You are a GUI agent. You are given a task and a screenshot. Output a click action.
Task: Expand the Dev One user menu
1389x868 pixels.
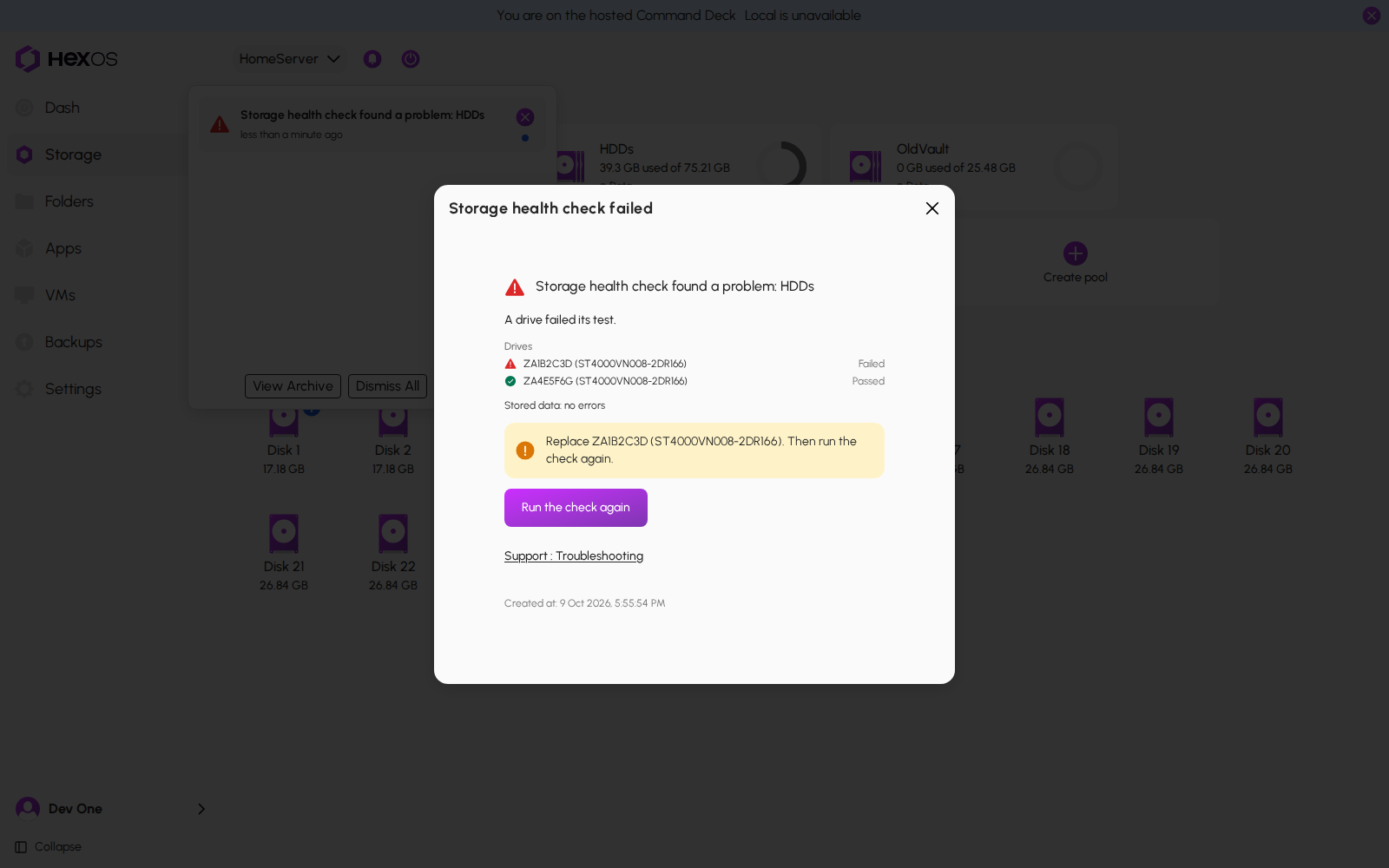coord(111,809)
